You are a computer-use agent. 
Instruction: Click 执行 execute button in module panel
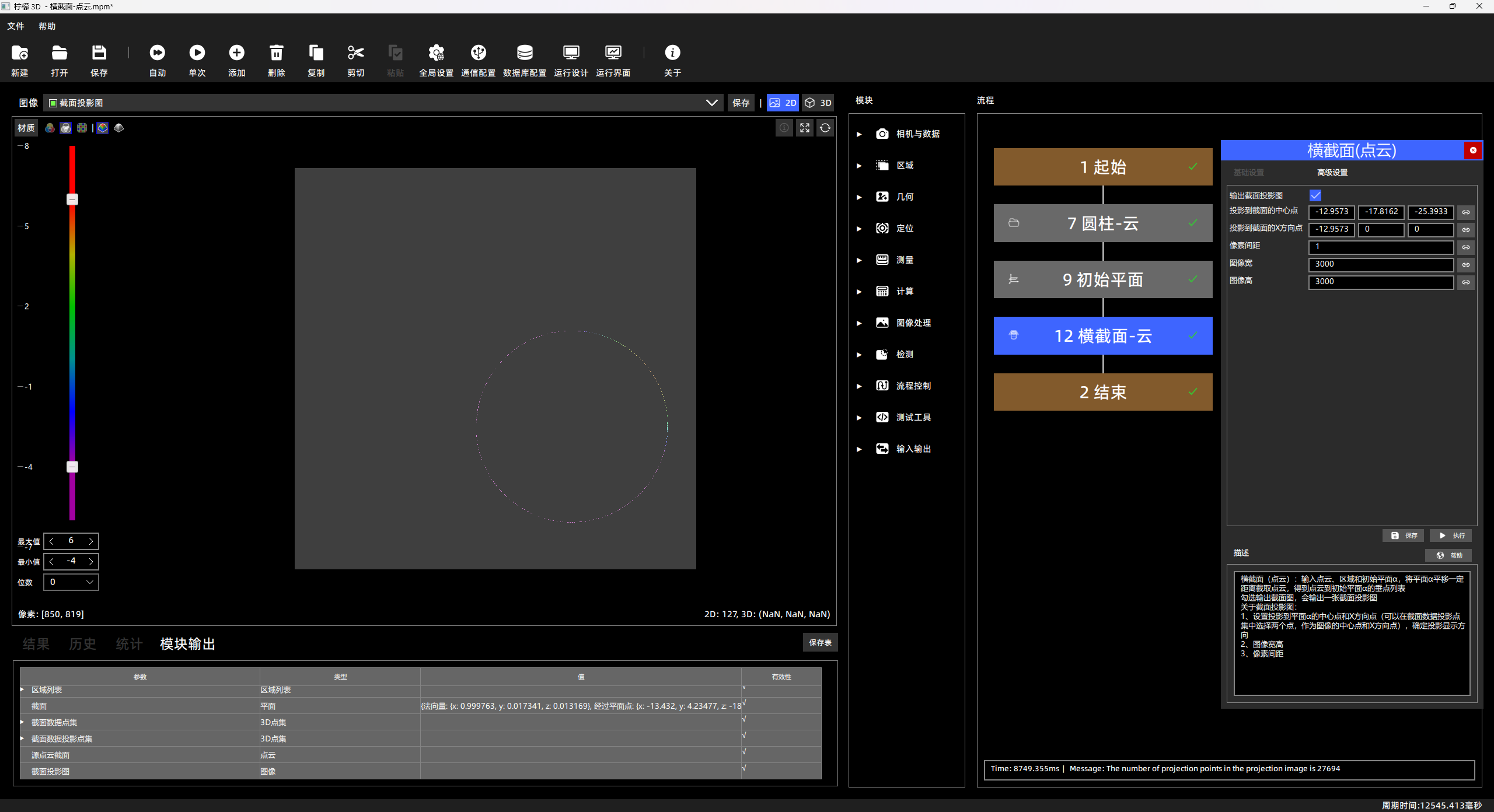[1451, 535]
